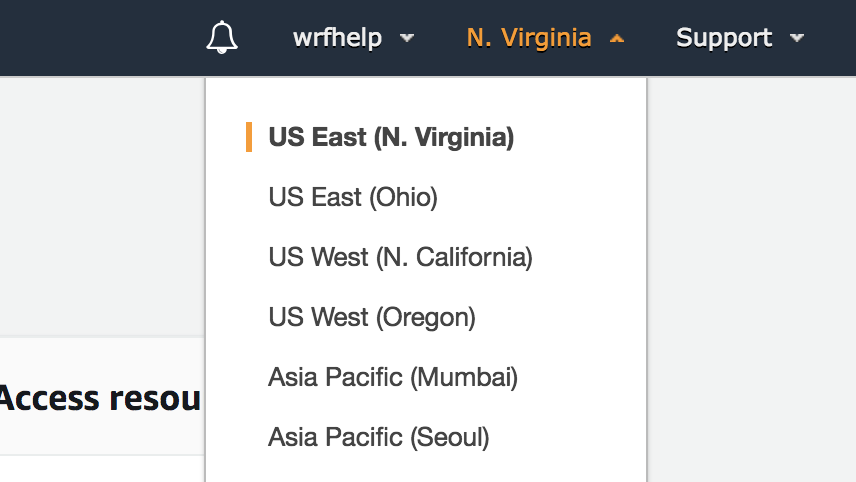
Task: Click the orange selected-region indicator bar
Action: 249,137
